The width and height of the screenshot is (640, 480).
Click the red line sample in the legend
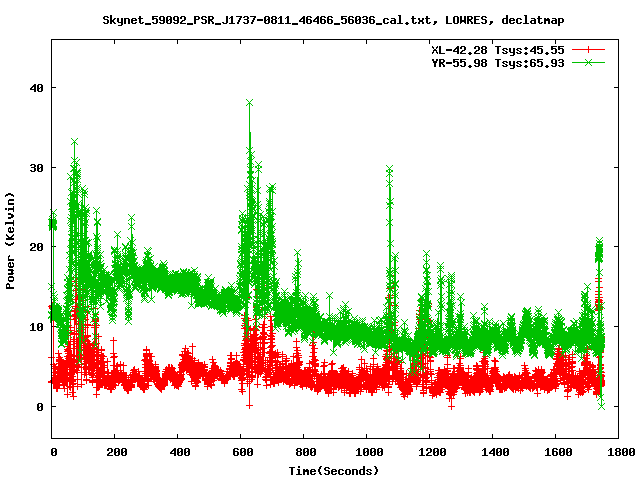coord(588,50)
